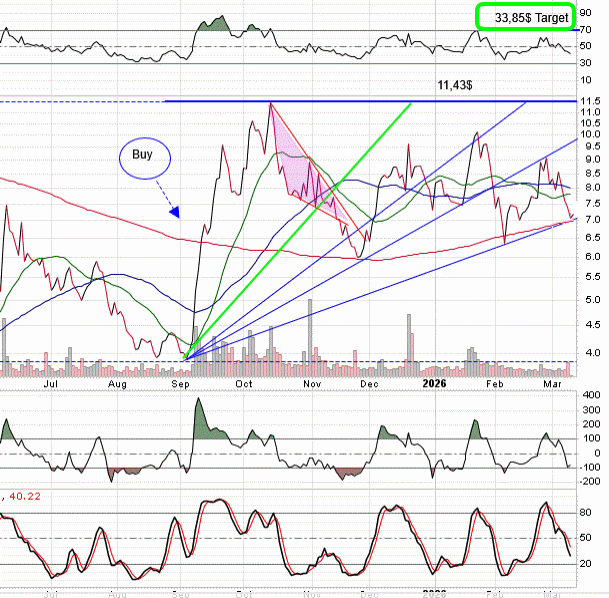Click the 80 level on the stochastic axis
The width and height of the screenshot is (609, 598).
pyautogui.click(x=587, y=513)
